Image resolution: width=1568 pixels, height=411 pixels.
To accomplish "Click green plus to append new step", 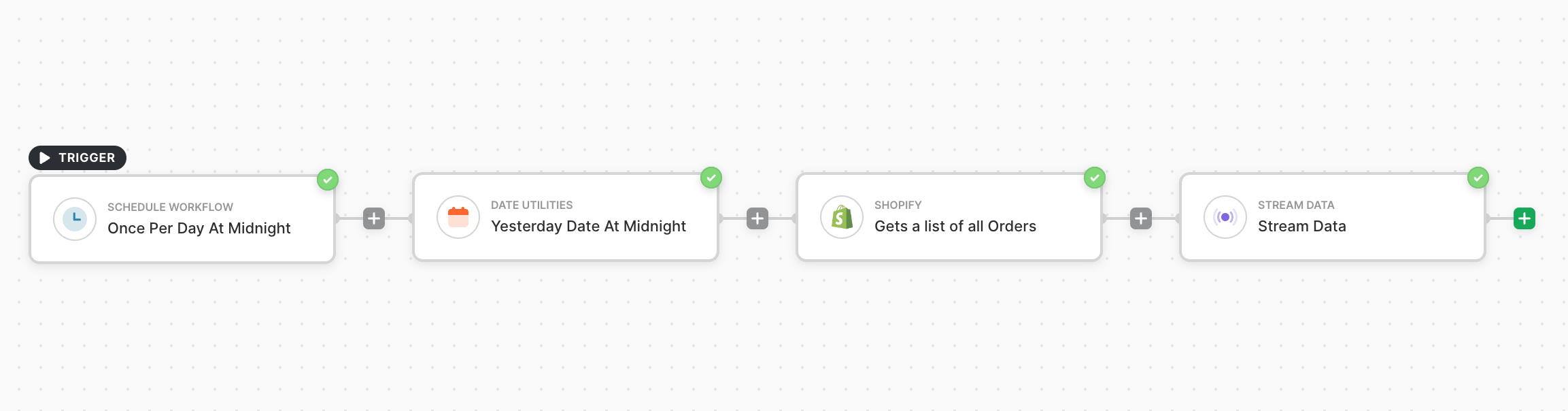I will click(1524, 218).
